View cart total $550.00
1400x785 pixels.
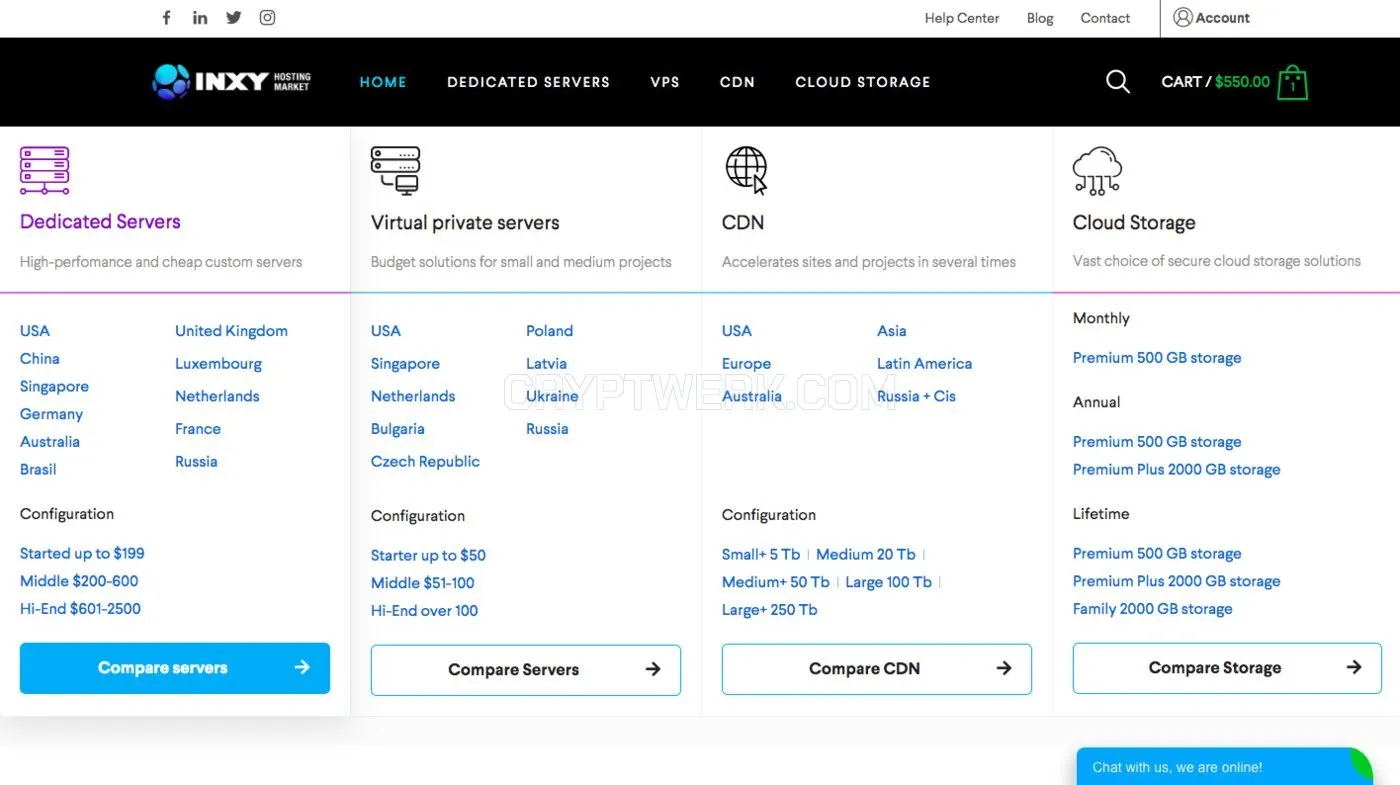coord(1242,82)
